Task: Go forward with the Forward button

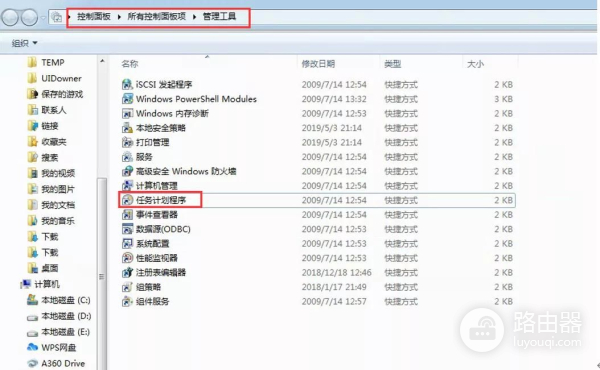Action: tap(29, 18)
